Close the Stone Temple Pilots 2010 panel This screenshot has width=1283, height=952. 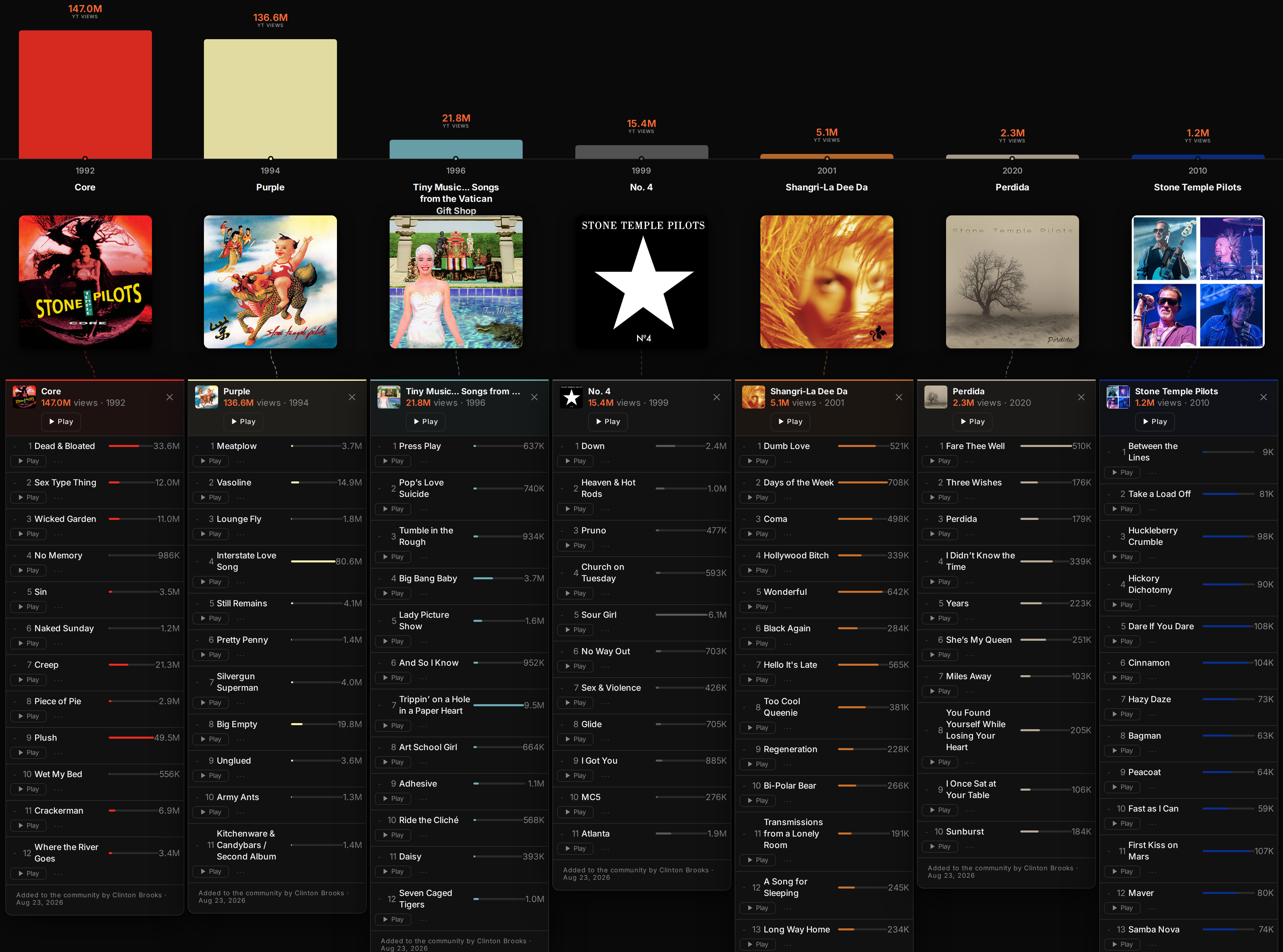coord(1263,397)
